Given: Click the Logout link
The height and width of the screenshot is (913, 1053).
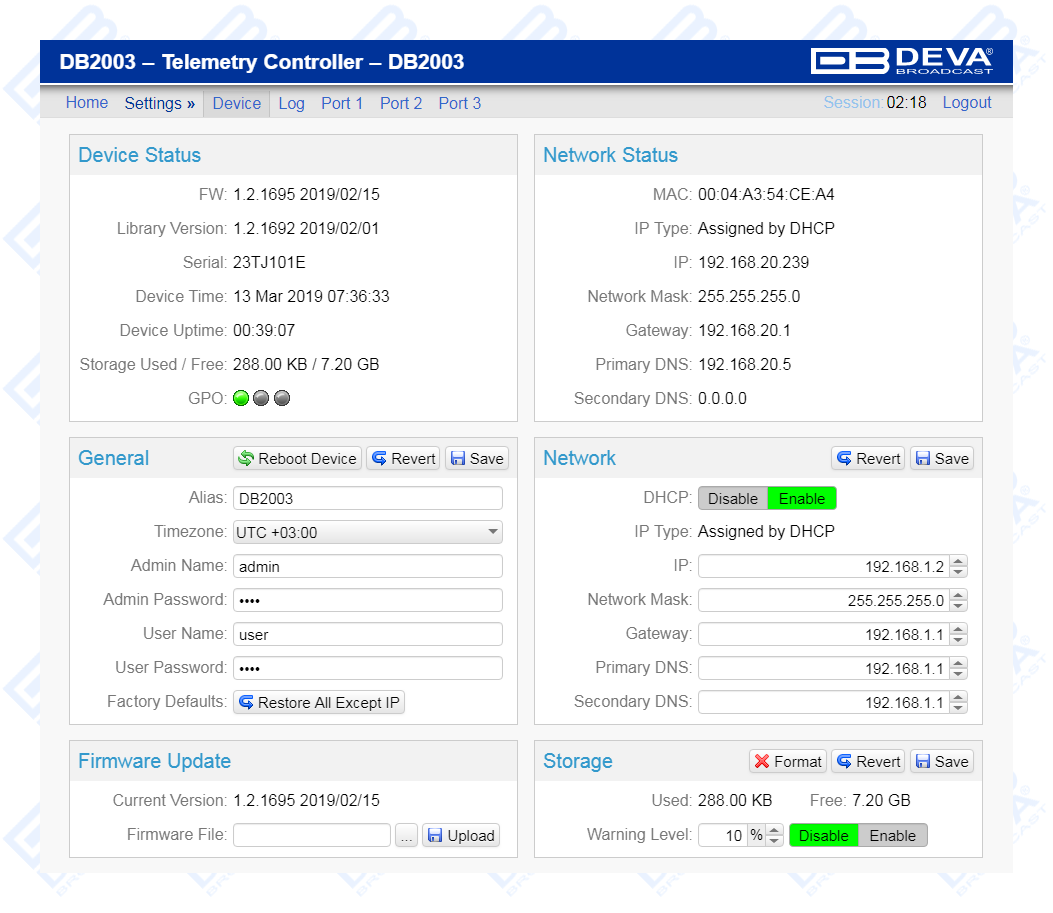Looking at the screenshot, I should [x=966, y=102].
